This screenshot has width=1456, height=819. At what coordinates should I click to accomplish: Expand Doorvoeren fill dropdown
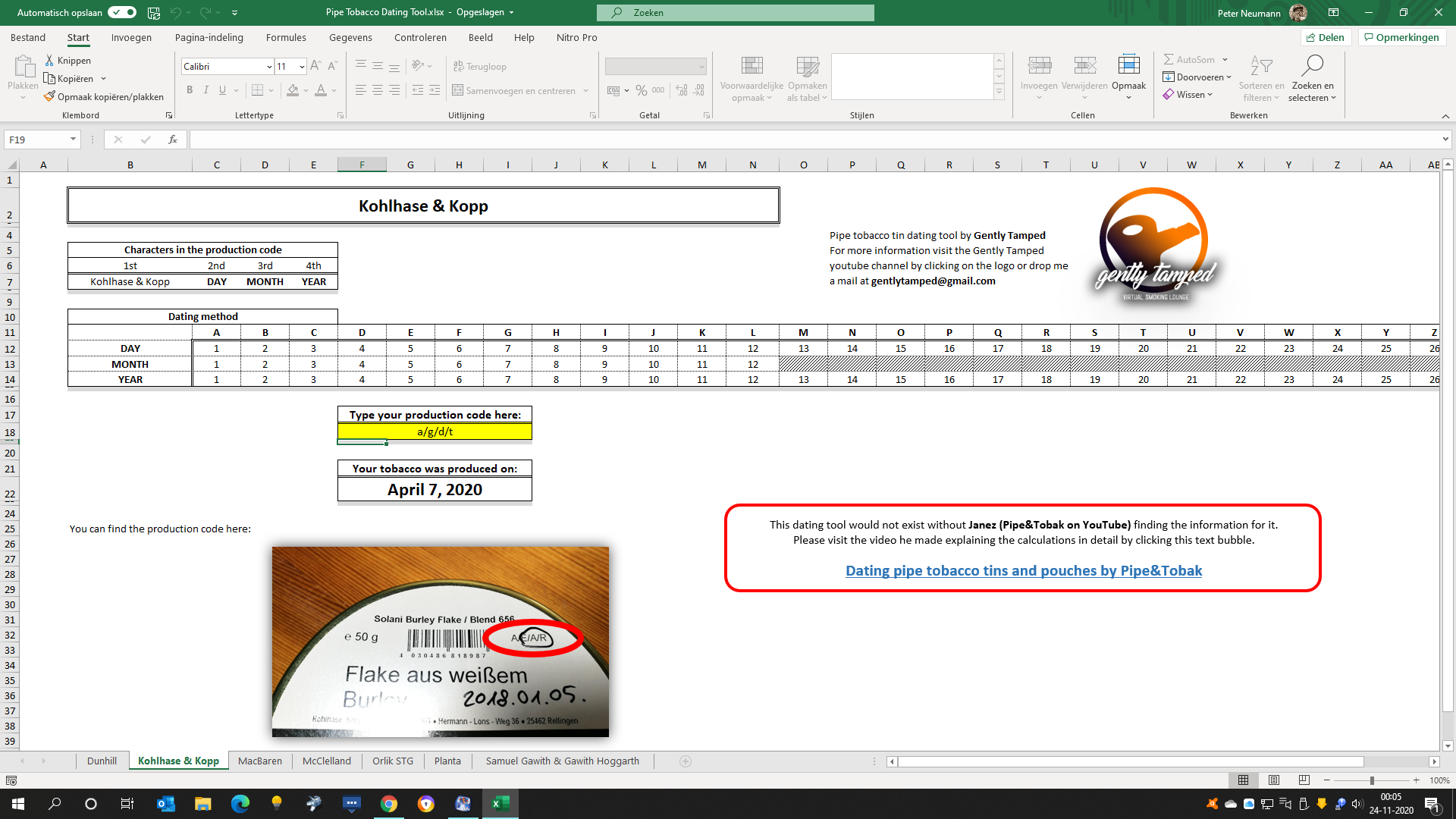tap(1228, 77)
